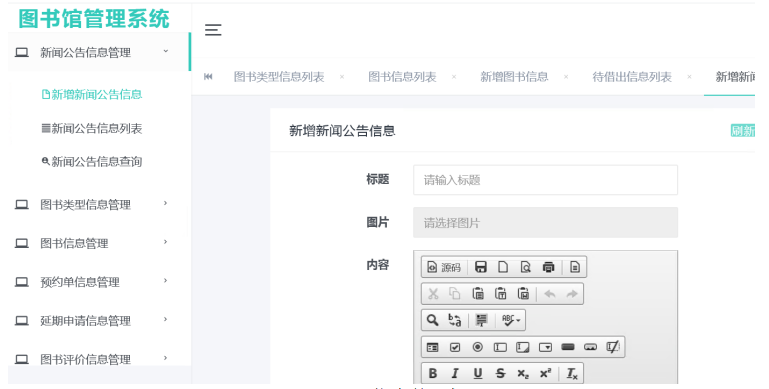
Task: Collapse the 新闻公告信息管理 menu
Action: 99,52
